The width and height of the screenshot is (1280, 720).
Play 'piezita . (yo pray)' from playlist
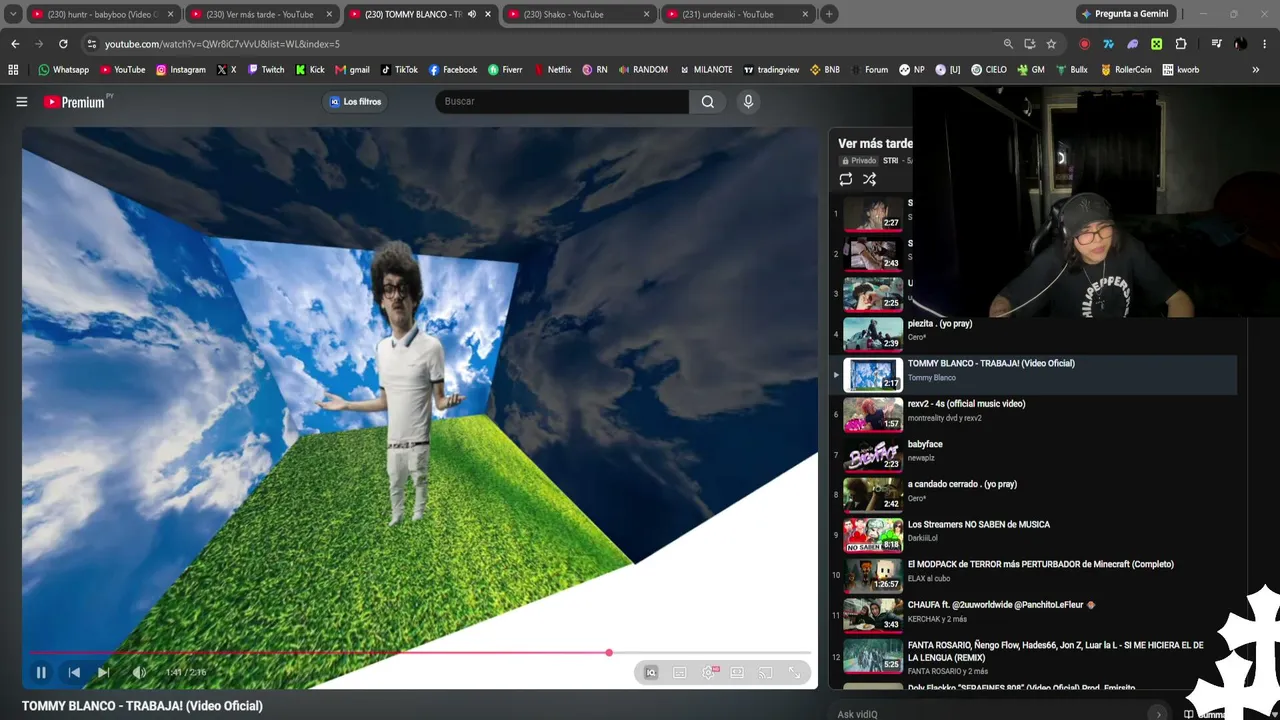pos(940,324)
